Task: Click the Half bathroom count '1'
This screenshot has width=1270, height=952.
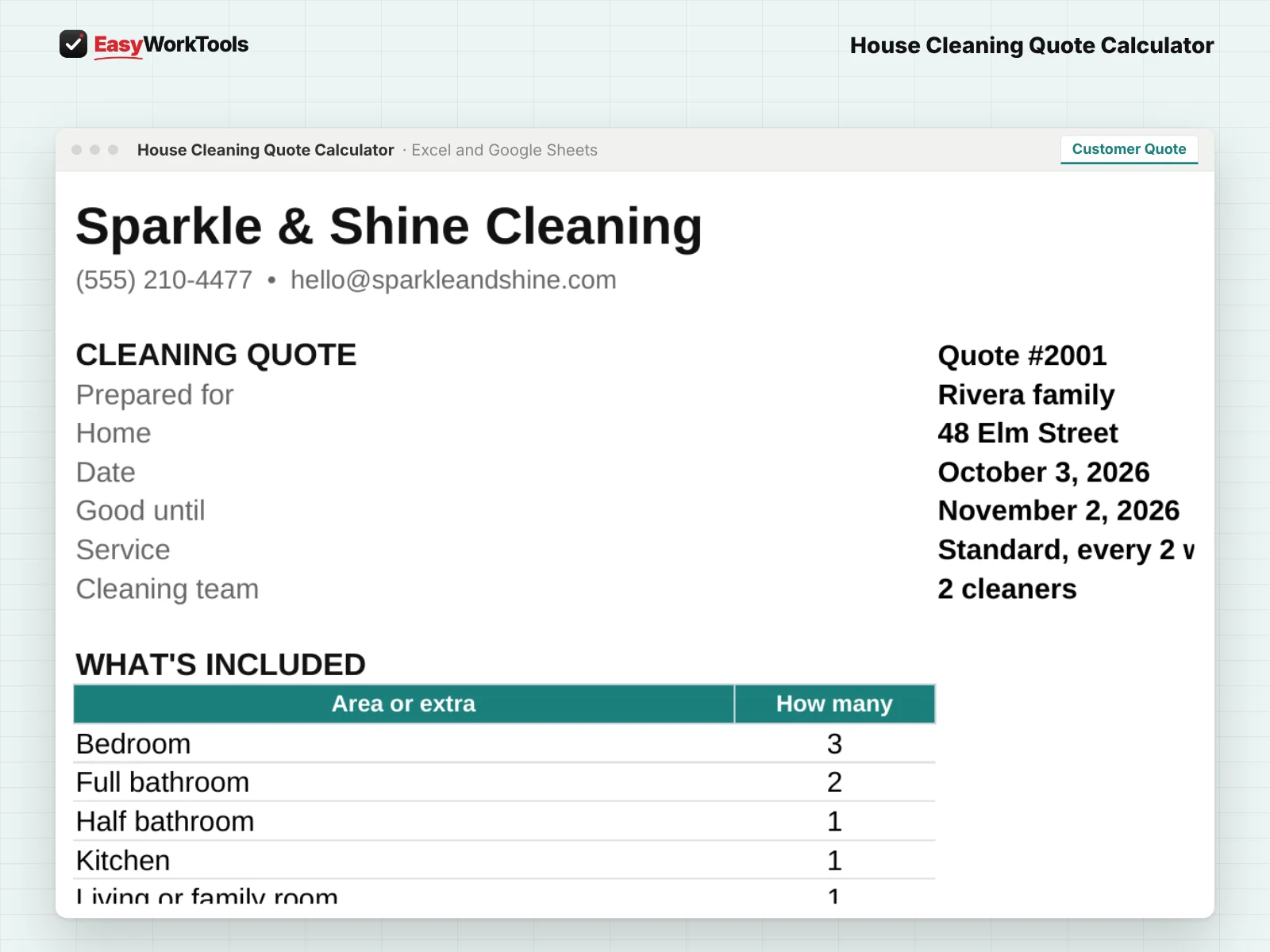Action: 834,821
